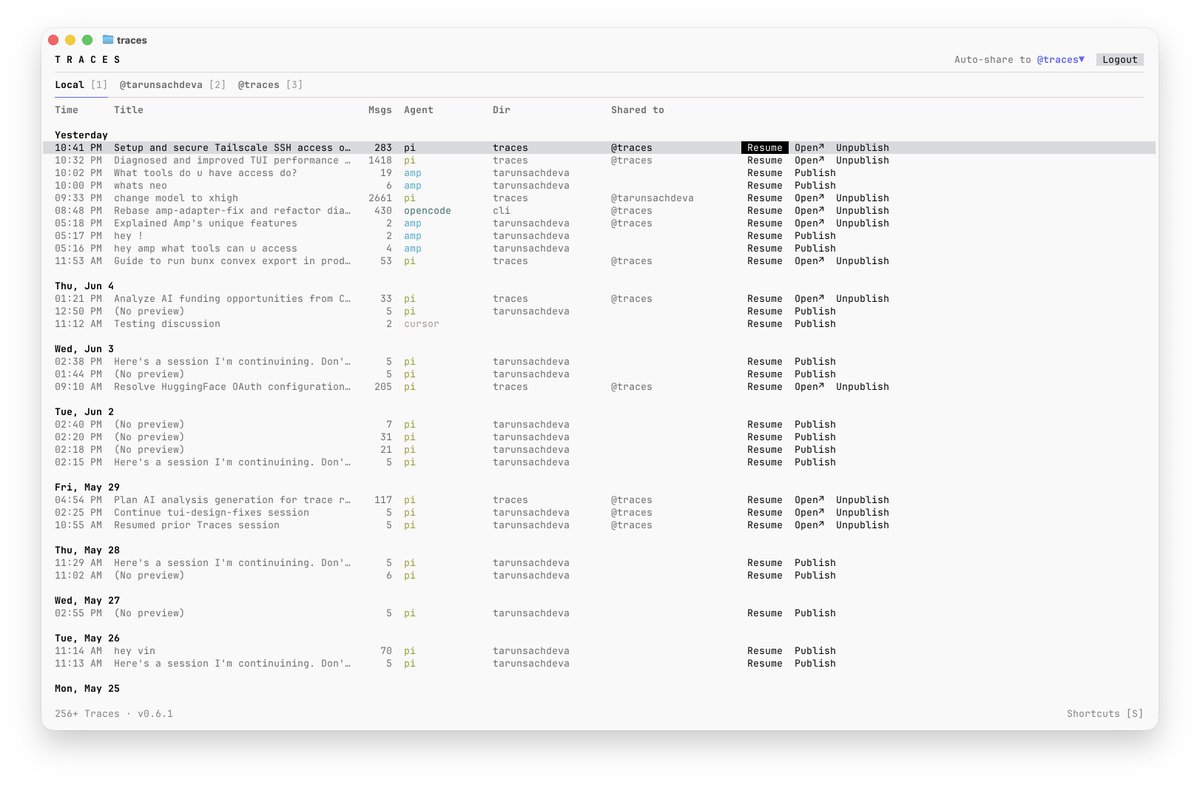Open the Auto-share @traces dropdown
The height and width of the screenshot is (785, 1200).
(1060, 60)
